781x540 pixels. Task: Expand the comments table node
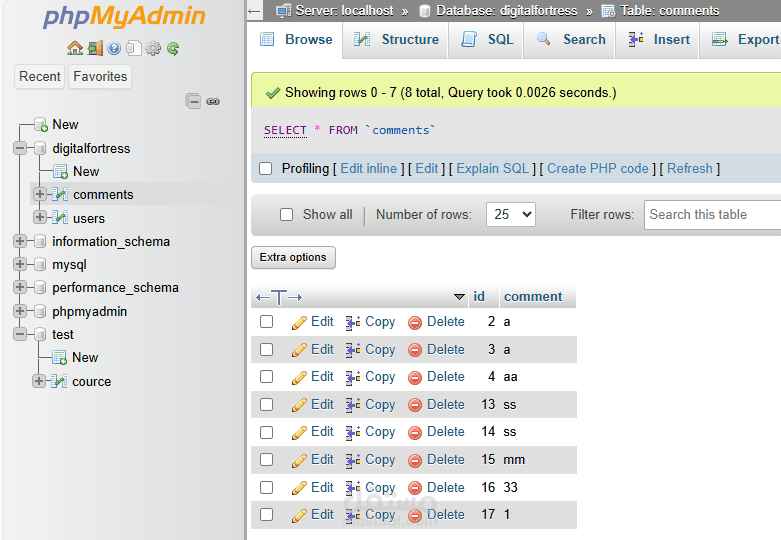(x=40, y=194)
